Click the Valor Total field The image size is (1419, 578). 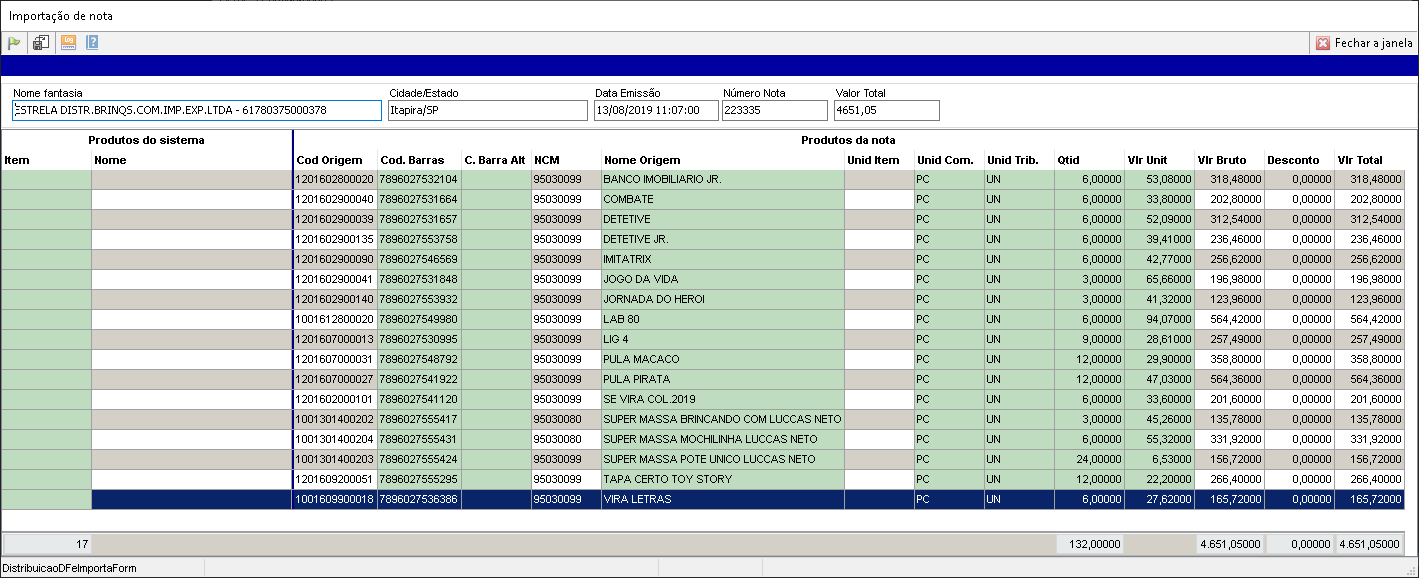(886, 110)
